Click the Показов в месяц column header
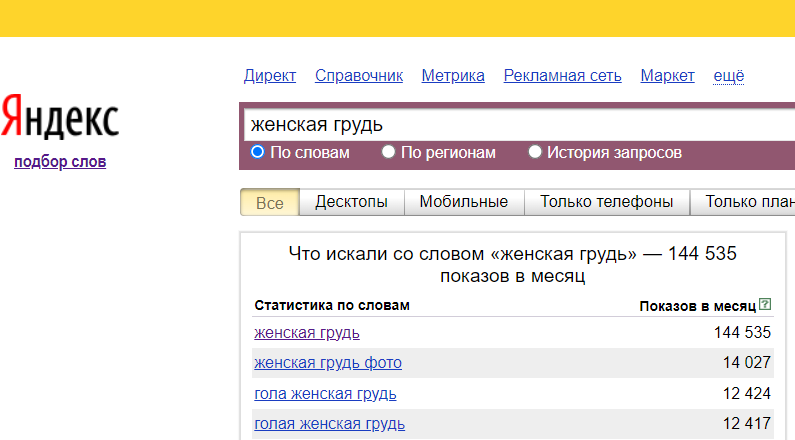The image size is (795, 440). [x=698, y=306]
